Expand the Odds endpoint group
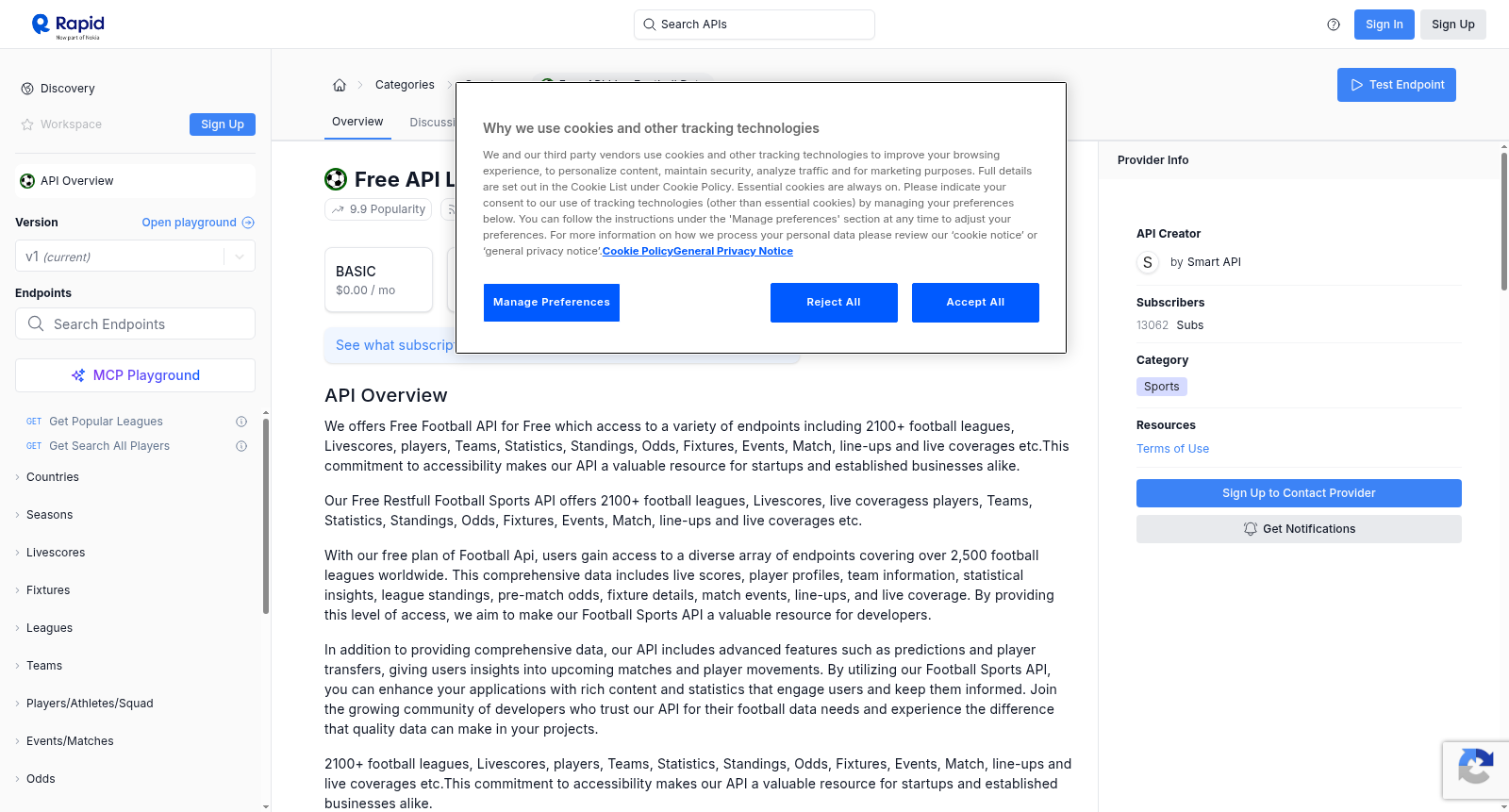The image size is (1509, 812). [x=41, y=779]
